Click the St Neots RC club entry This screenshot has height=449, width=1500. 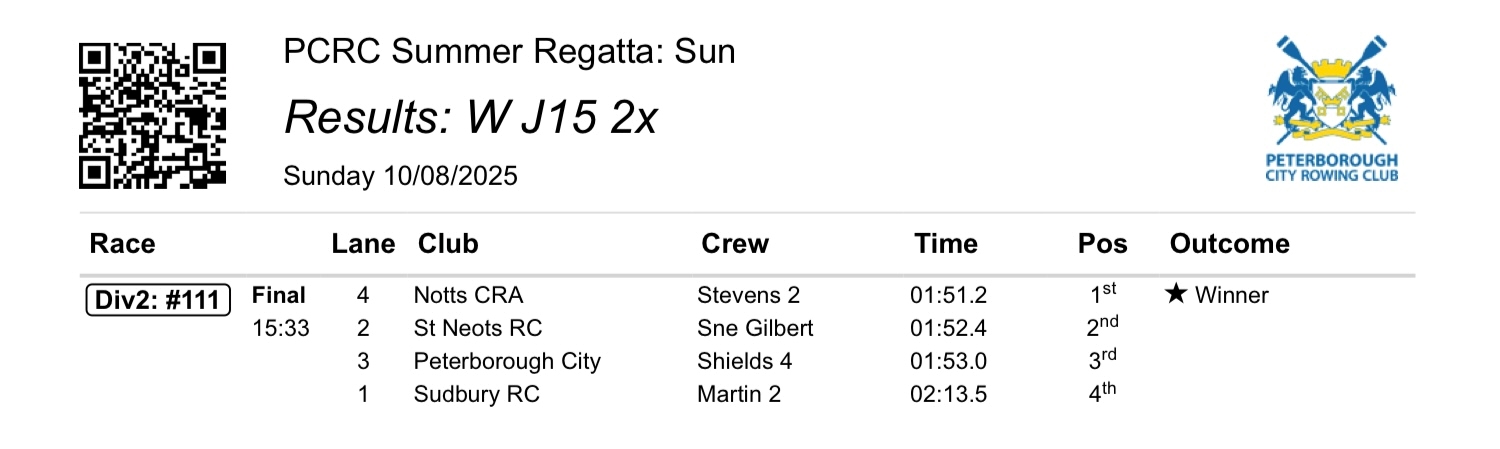tap(477, 328)
